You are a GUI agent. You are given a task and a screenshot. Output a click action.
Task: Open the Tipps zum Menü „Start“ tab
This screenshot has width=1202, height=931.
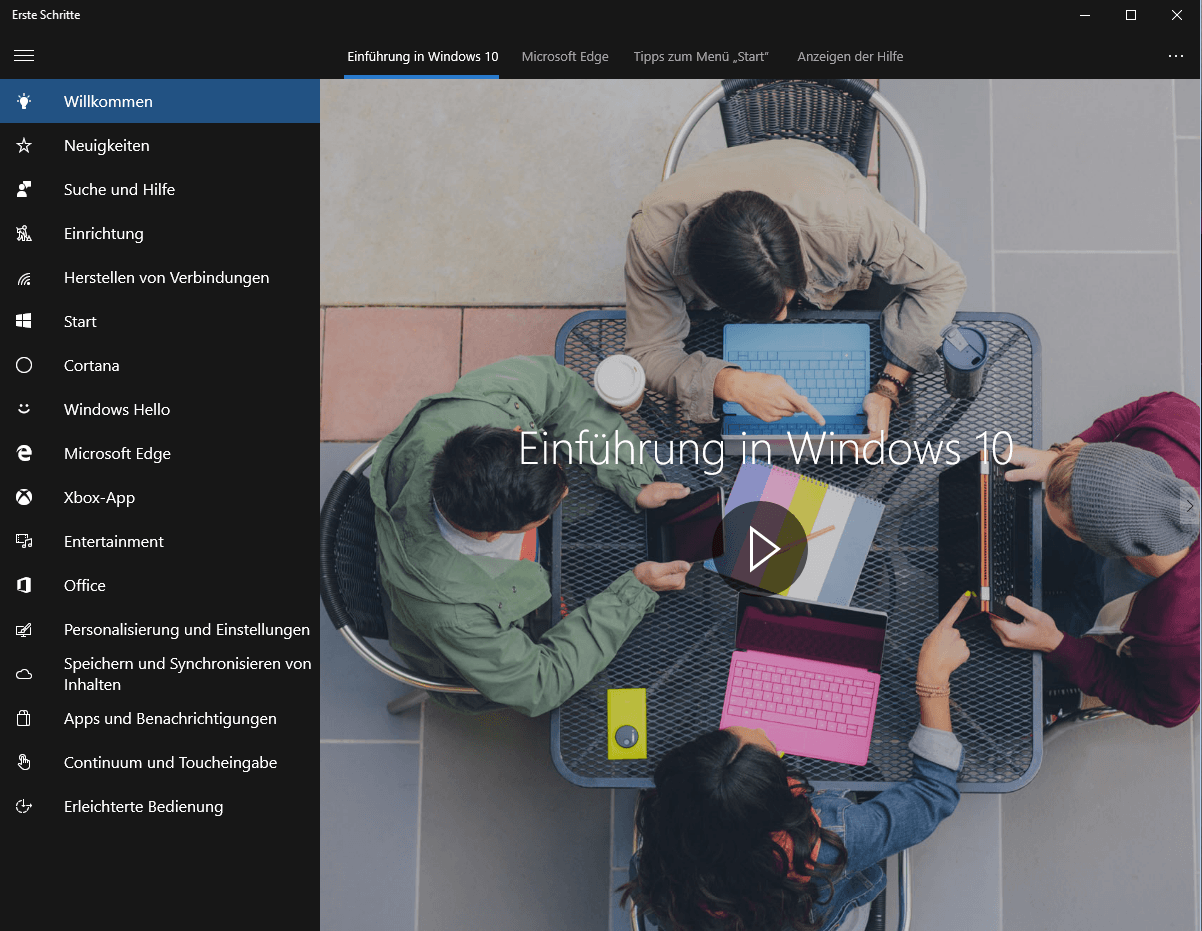pos(701,56)
